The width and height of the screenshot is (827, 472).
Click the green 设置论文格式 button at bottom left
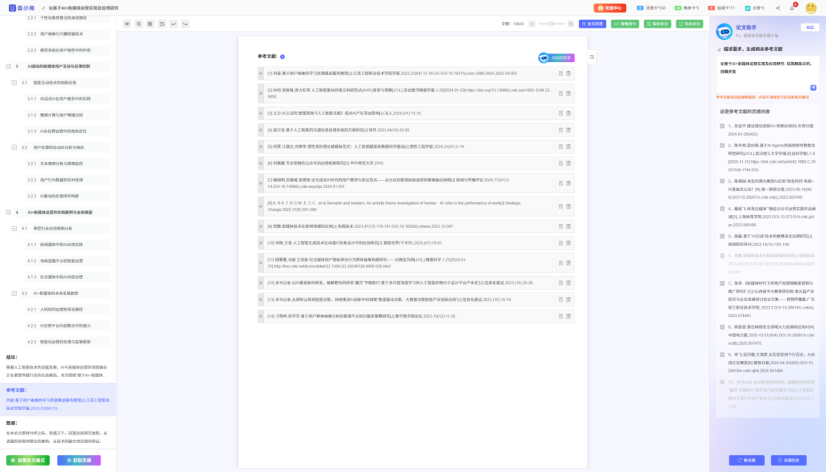point(28,460)
